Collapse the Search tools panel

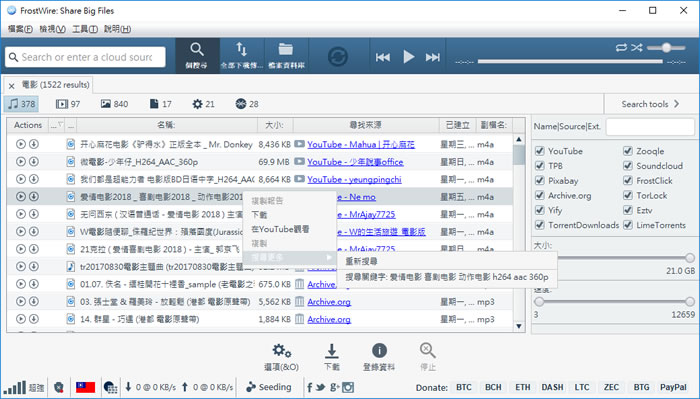point(650,104)
